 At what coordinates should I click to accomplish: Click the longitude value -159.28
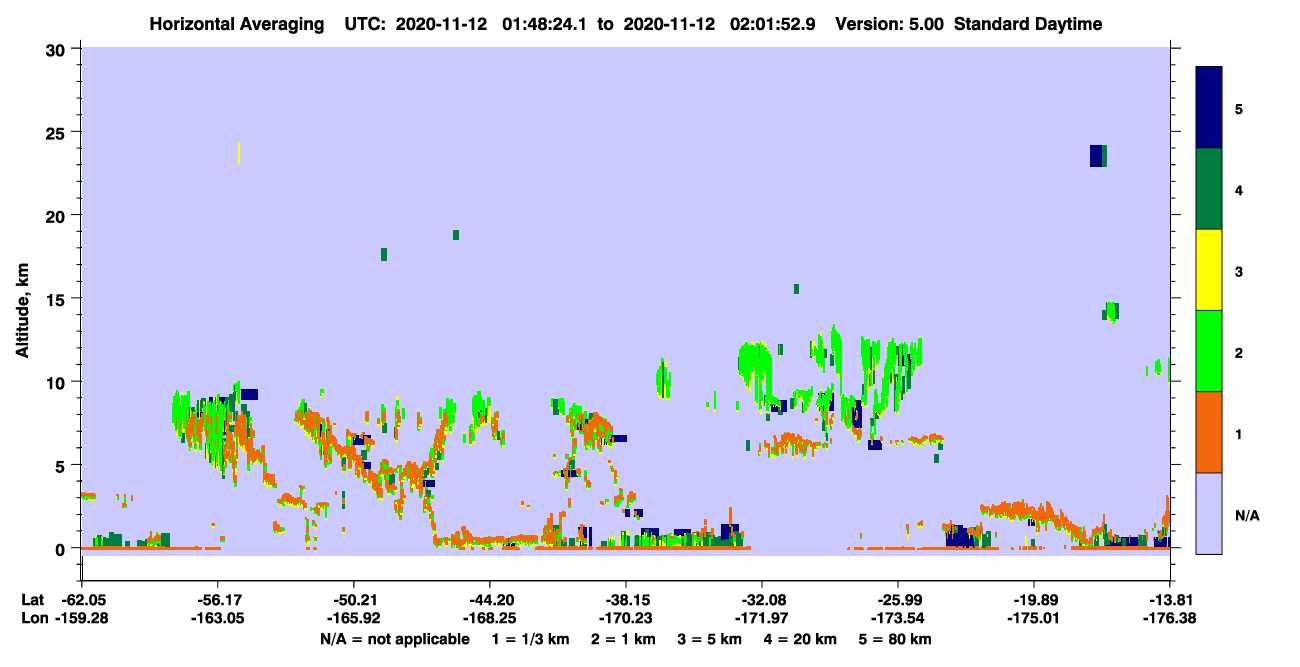tap(81, 618)
